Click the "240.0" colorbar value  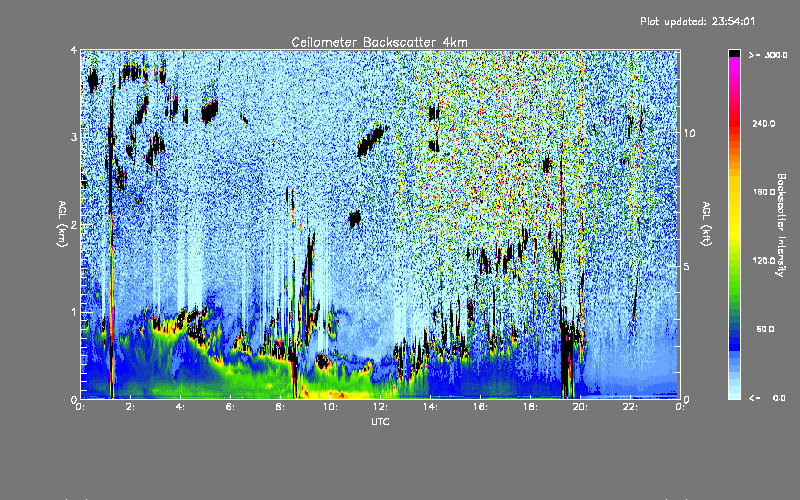click(x=764, y=123)
